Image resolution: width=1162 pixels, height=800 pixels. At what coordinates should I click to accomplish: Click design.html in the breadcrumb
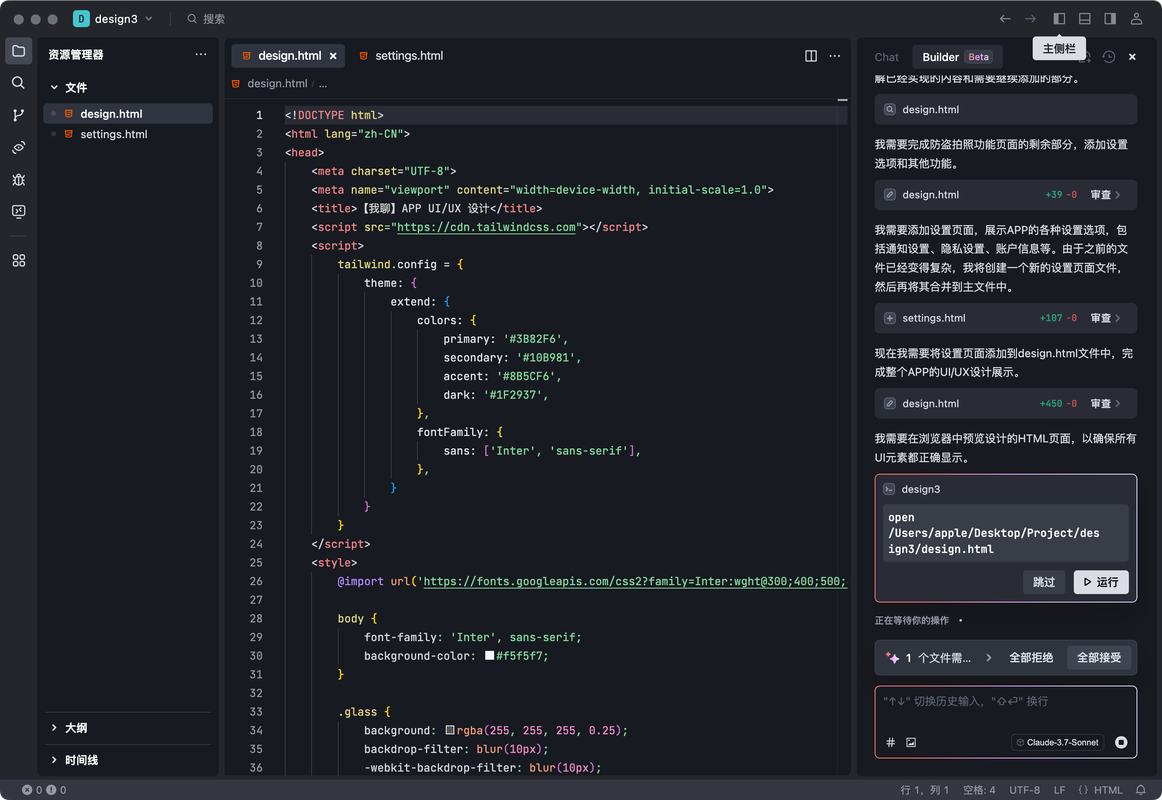(x=277, y=84)
